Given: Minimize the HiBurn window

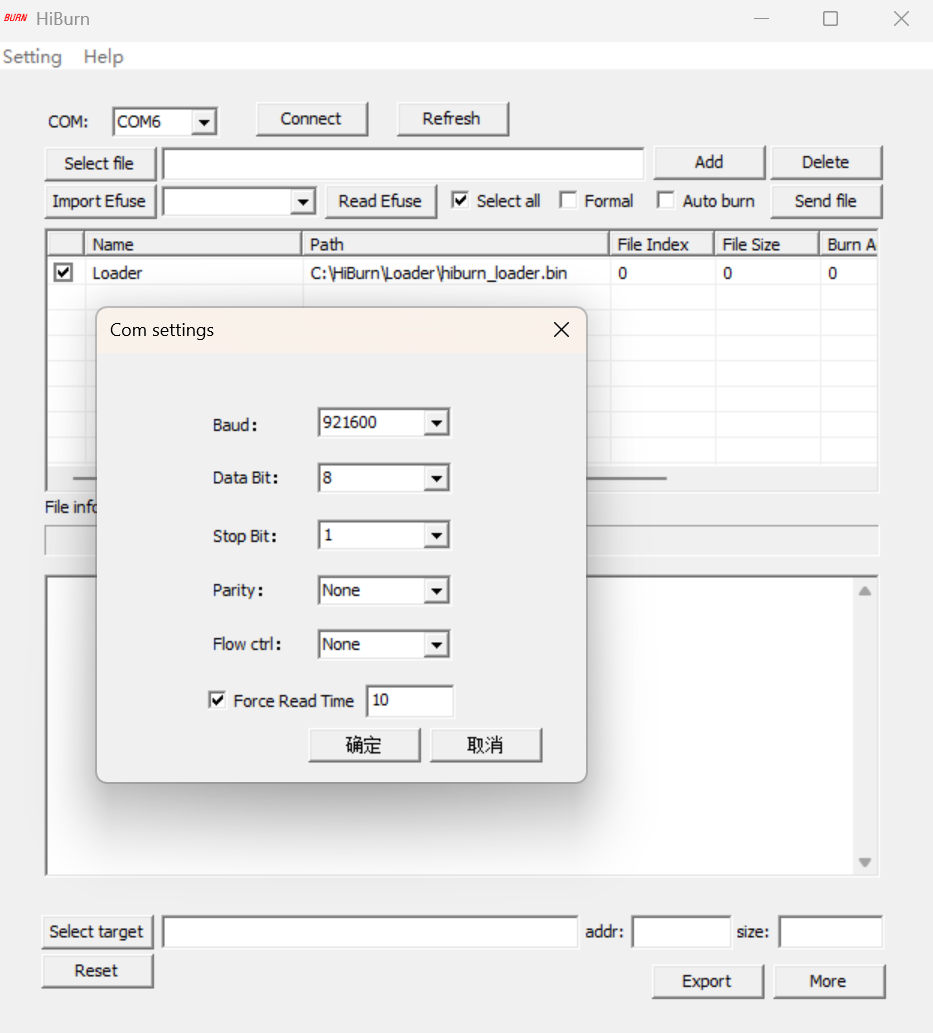Looking at the screenshot, I should [x=761, y=18].
